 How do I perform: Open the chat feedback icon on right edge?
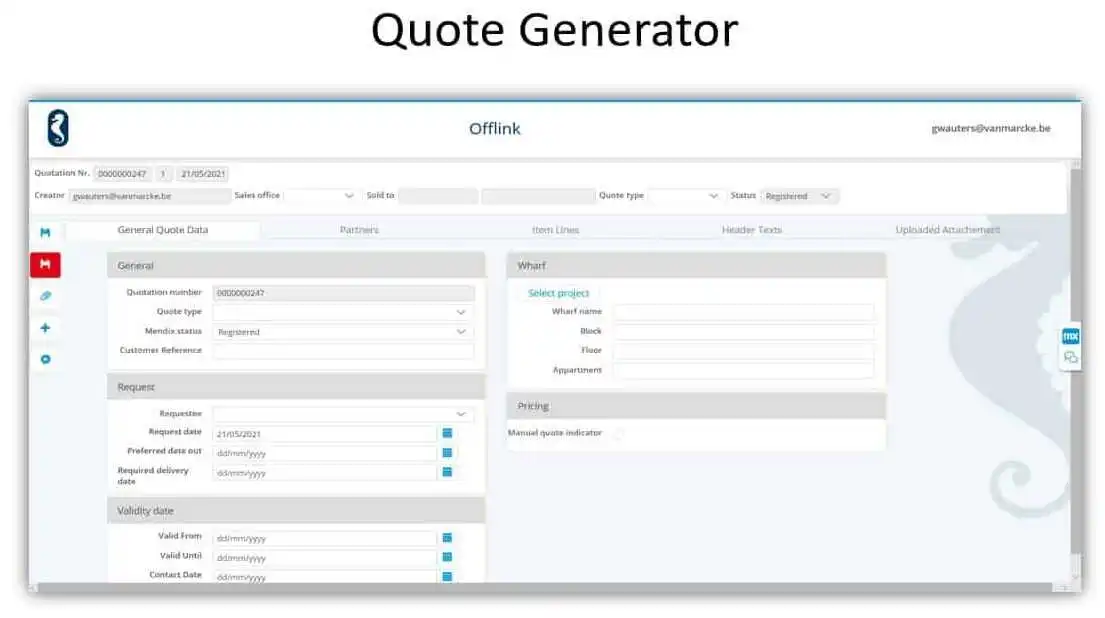click(1070, 358)
